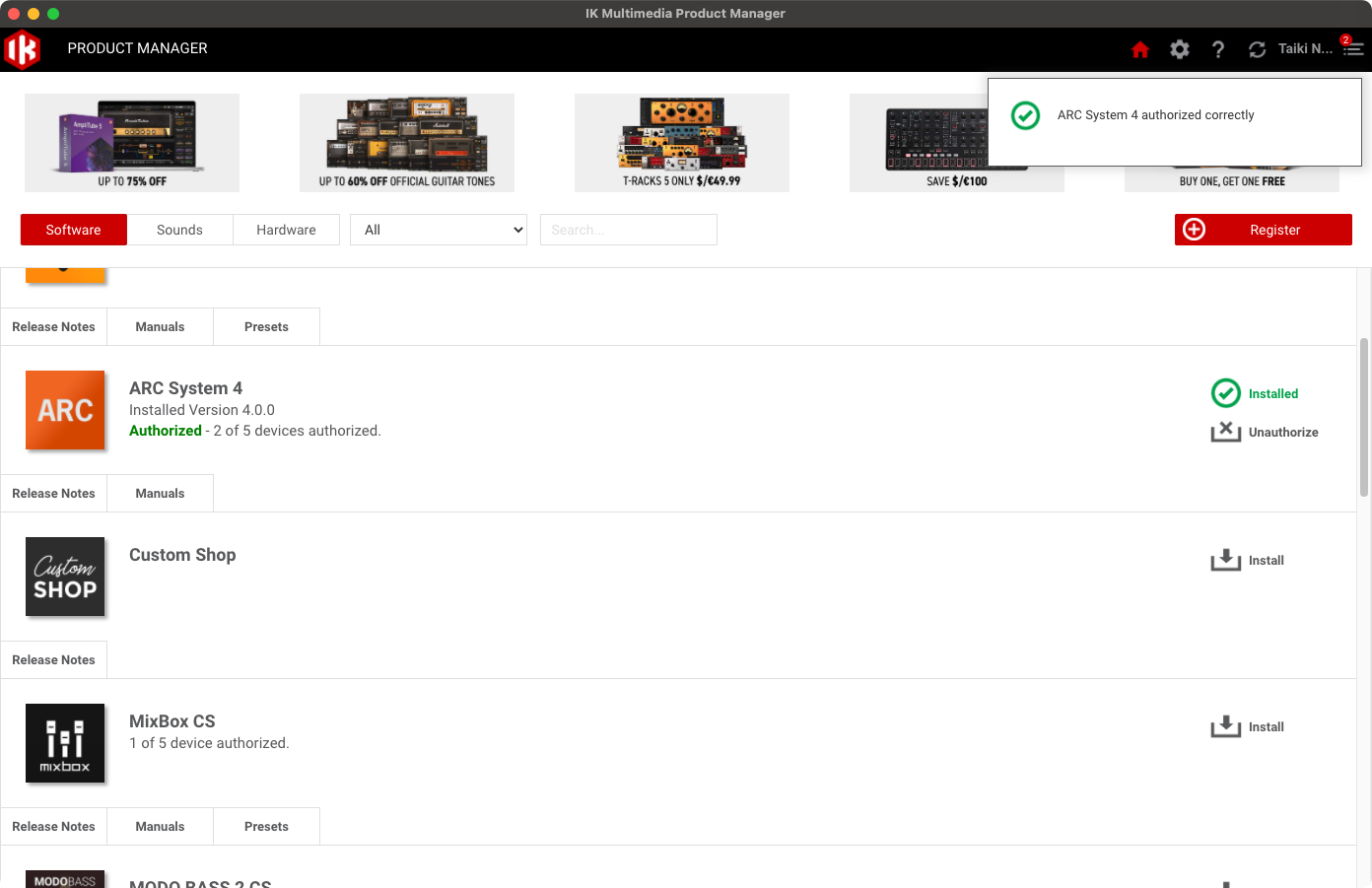Screen dimensions: 1372x888
Task: Click the ARC System 4 product icon
Action: click(x=65, y=410)
